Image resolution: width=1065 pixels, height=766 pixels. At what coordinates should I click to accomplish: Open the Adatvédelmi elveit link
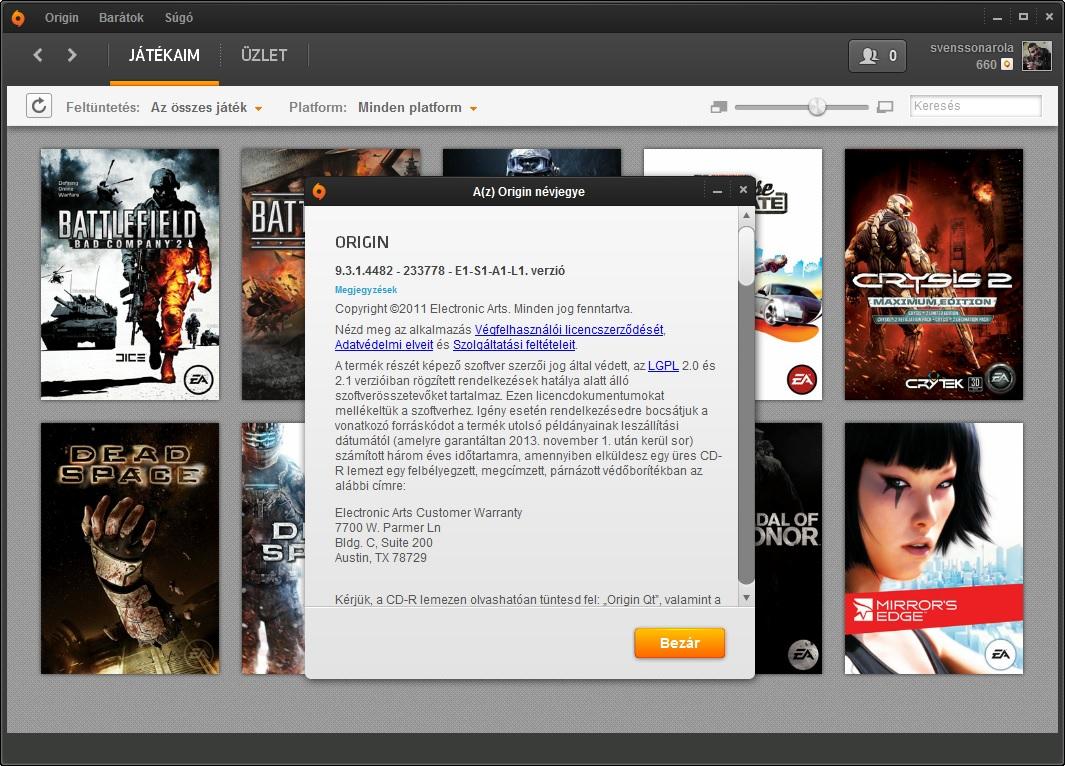coord(384,344)
